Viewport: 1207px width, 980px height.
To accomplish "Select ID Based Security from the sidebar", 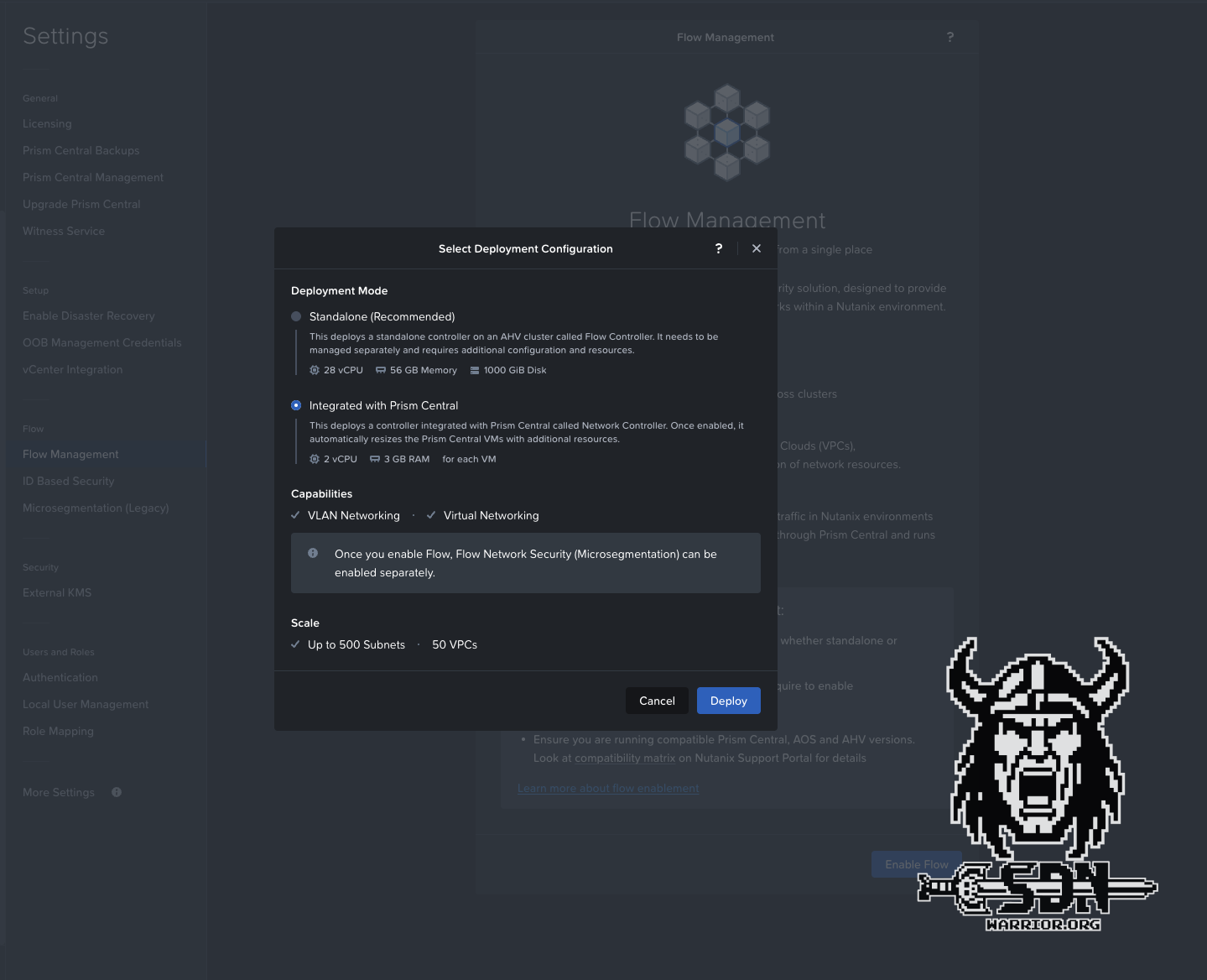I will point(68,481).
